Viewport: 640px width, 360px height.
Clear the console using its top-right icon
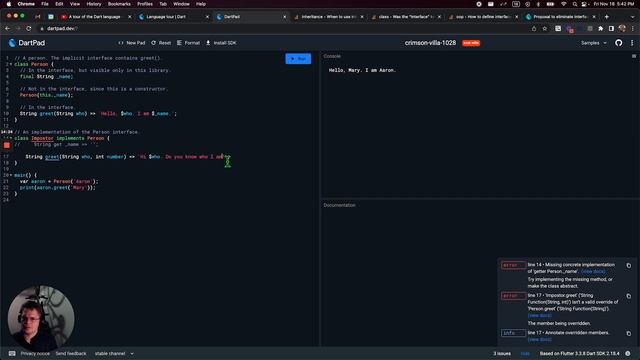(634, 56)
